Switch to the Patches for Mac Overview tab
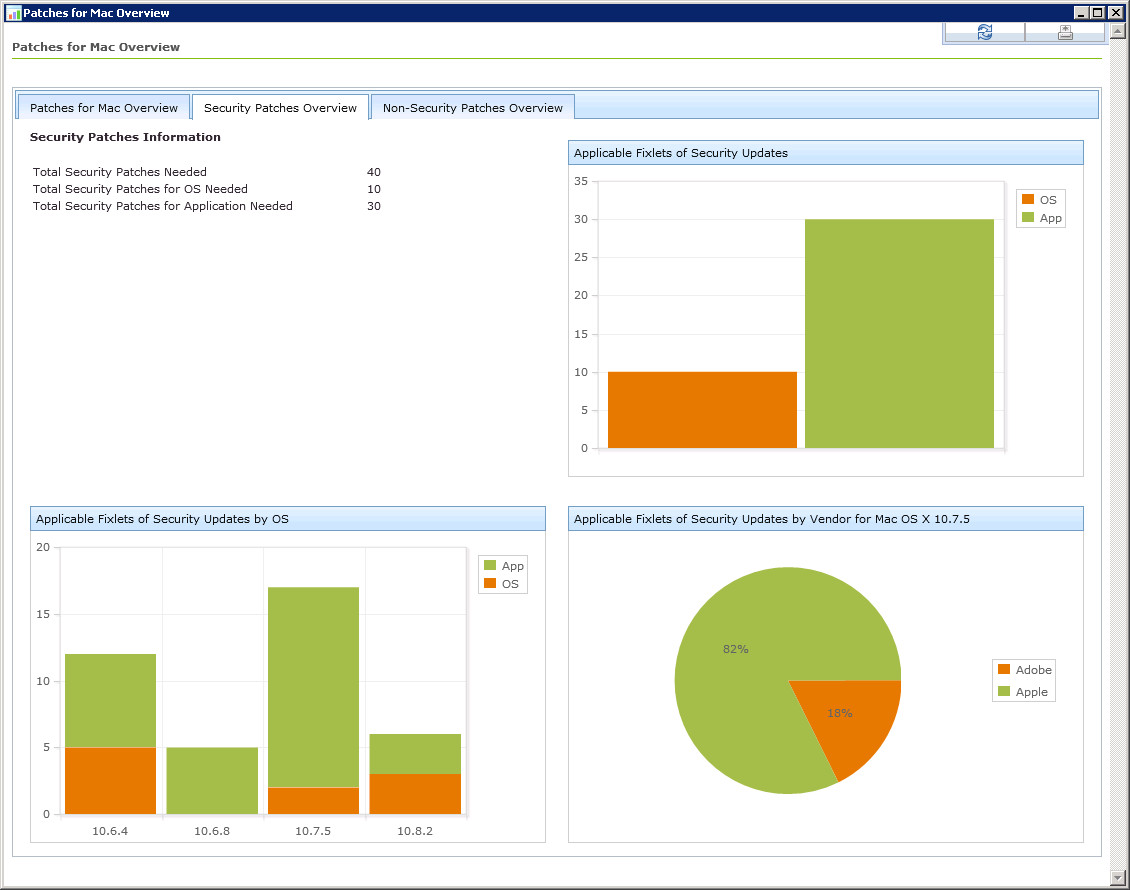 104,108
